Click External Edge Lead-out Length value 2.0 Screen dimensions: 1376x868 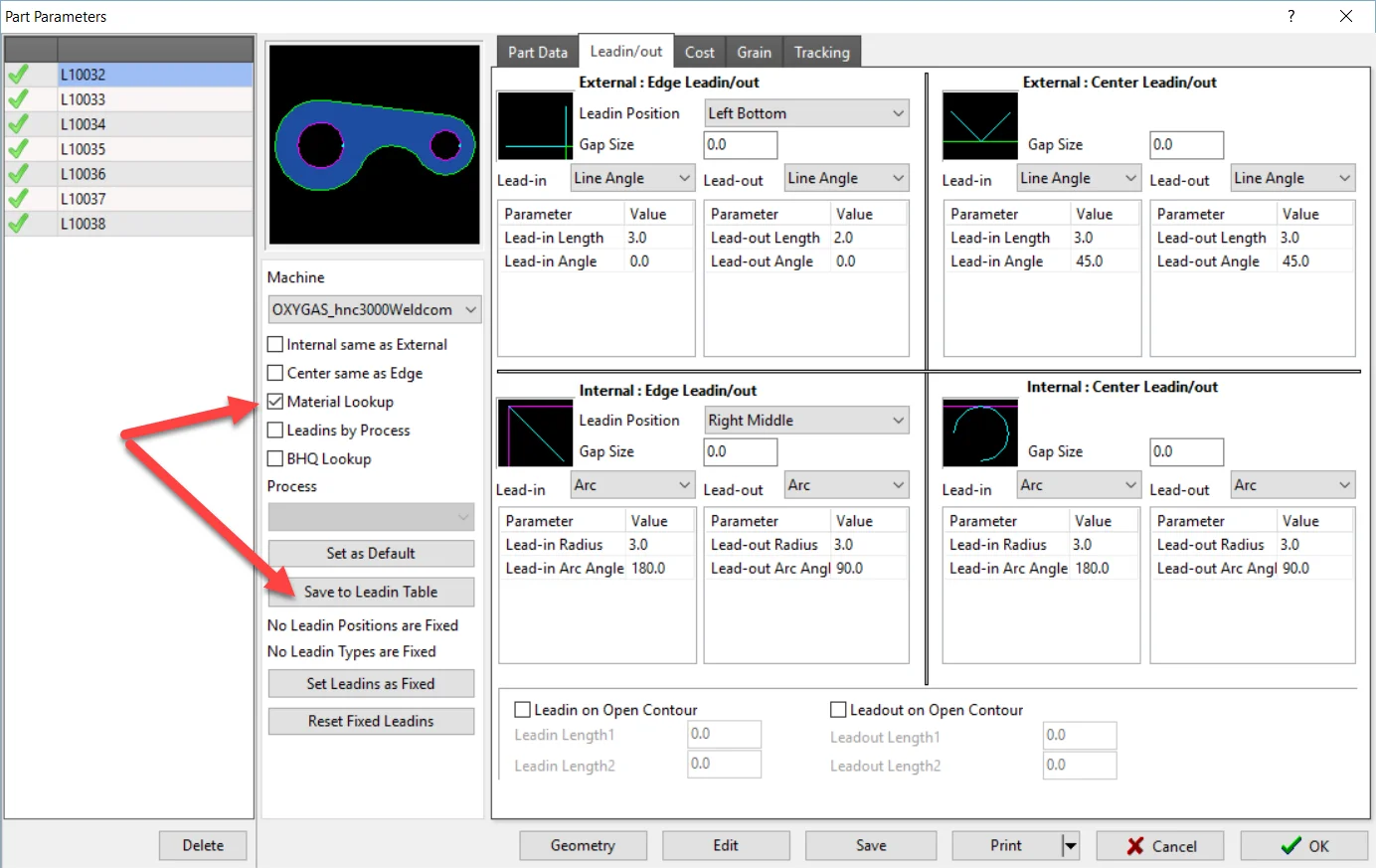pyautogui.click(x=844, y=238)
